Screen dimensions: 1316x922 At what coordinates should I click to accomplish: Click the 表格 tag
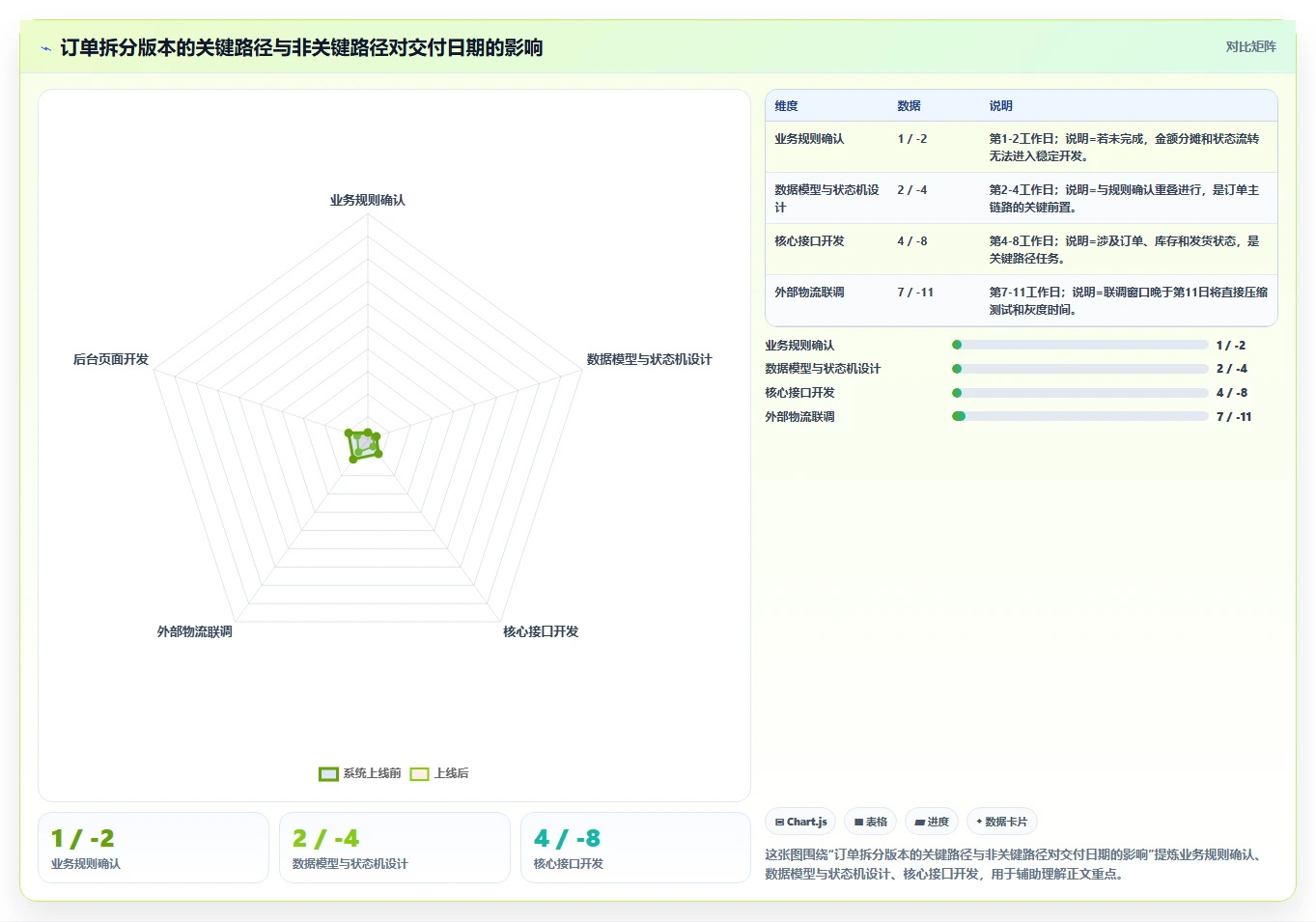click(871, 822)
